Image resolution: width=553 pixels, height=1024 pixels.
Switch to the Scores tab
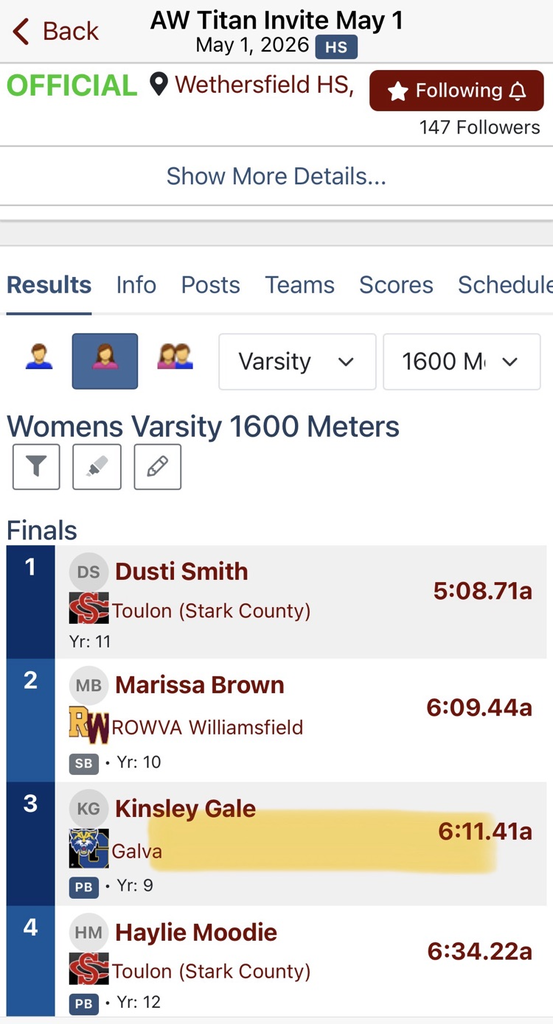click(x=396, y=285)
